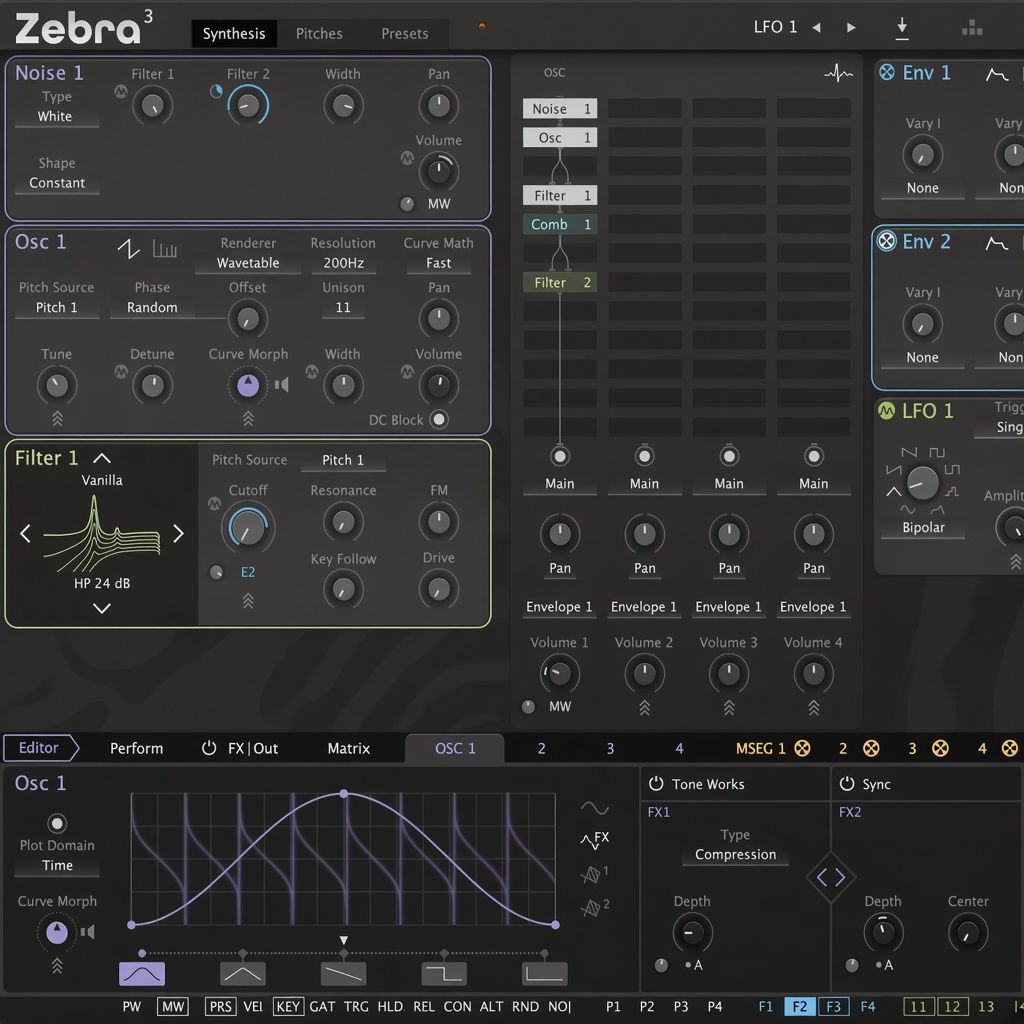Select the triangle curve shape thumbnail
Viewport: 1024px width, 1024px height.
243,974
